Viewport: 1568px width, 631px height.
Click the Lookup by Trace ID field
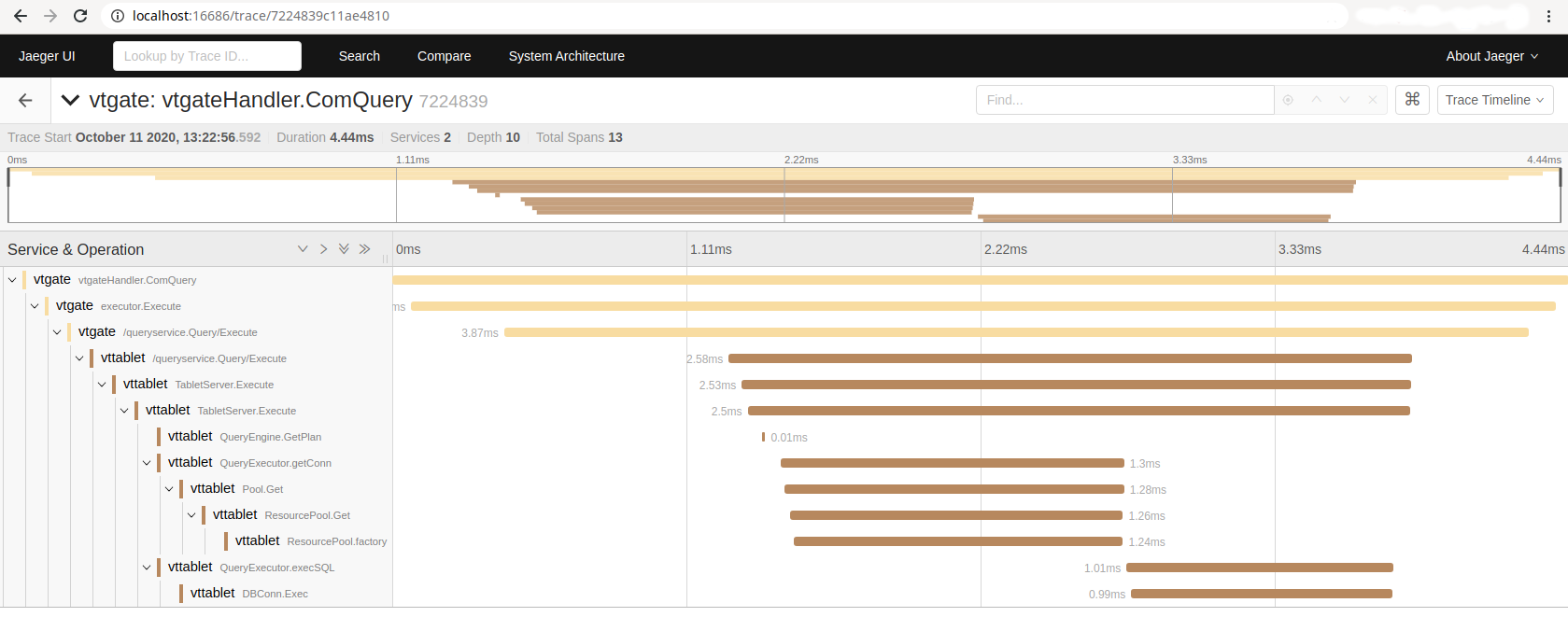207,56
